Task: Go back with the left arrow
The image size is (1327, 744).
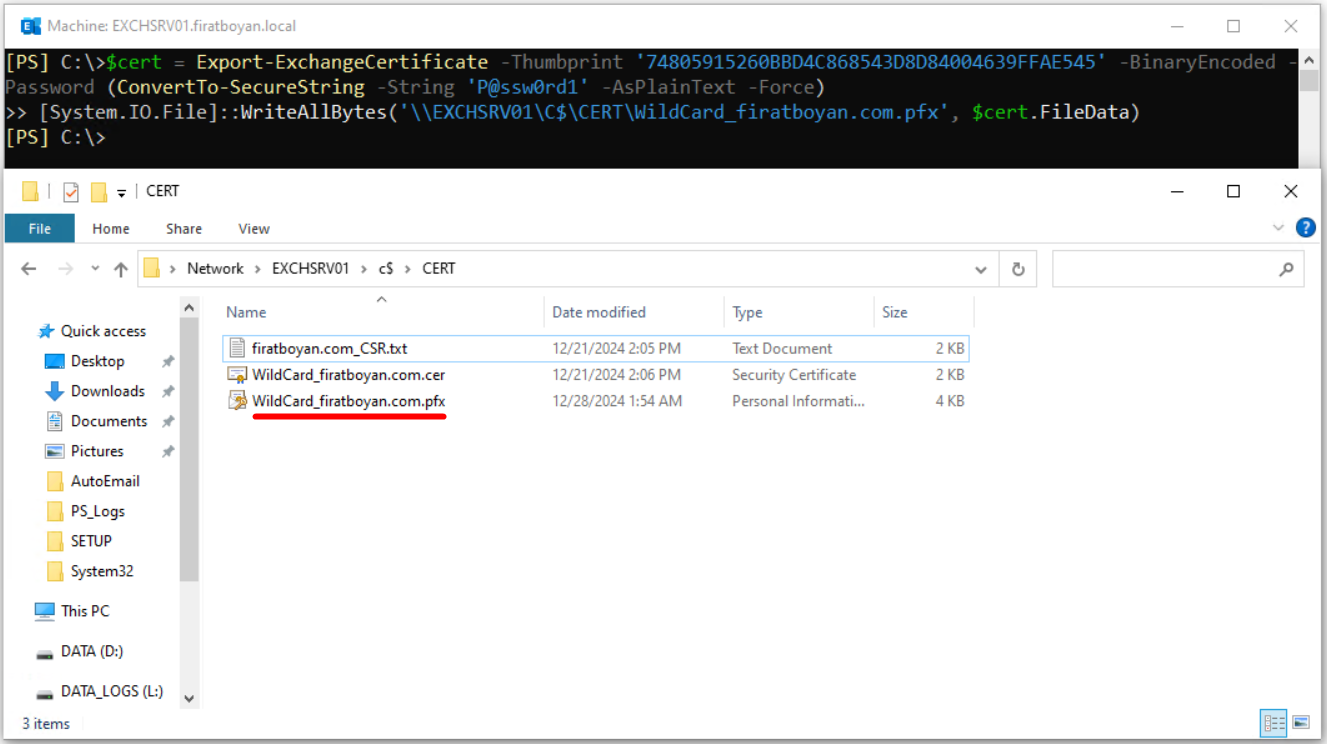Action: coord(29,269)
